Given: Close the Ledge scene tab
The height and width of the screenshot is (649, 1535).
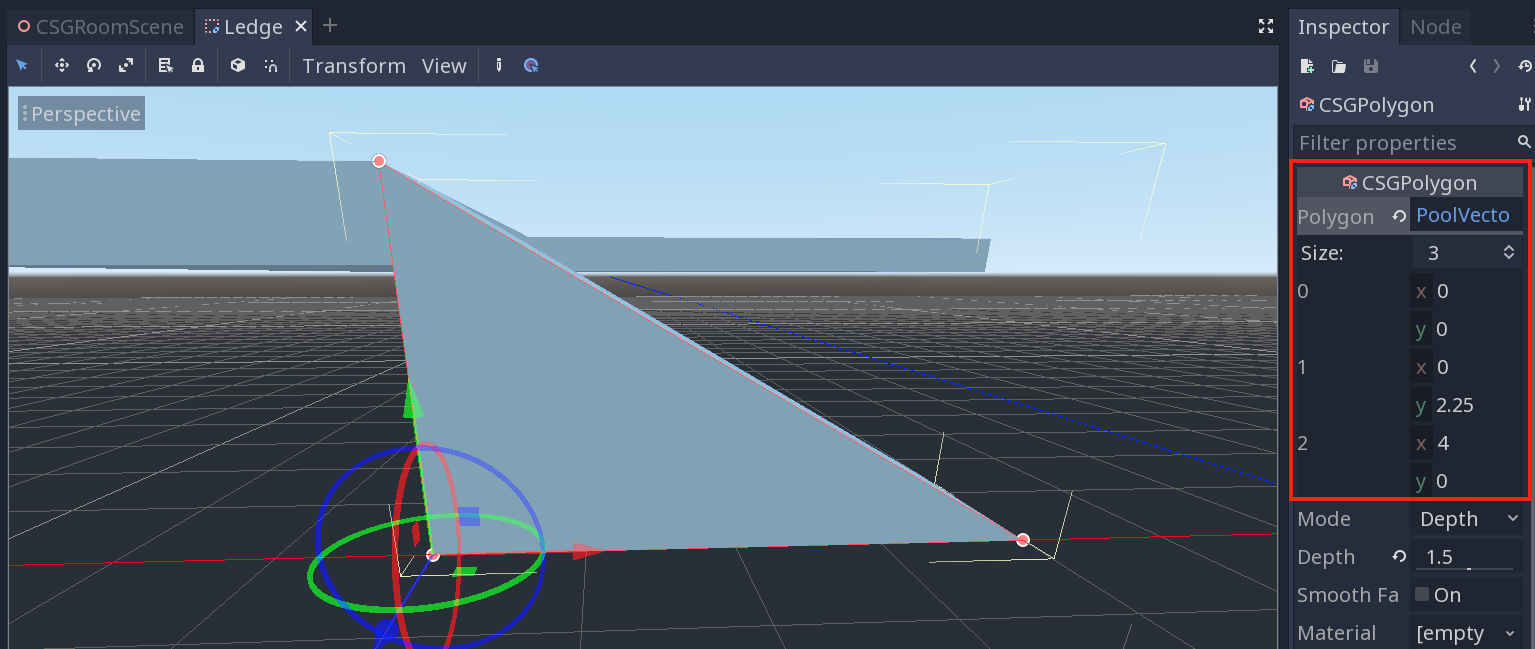Looking at the screenshot, I should pos(301,27).
